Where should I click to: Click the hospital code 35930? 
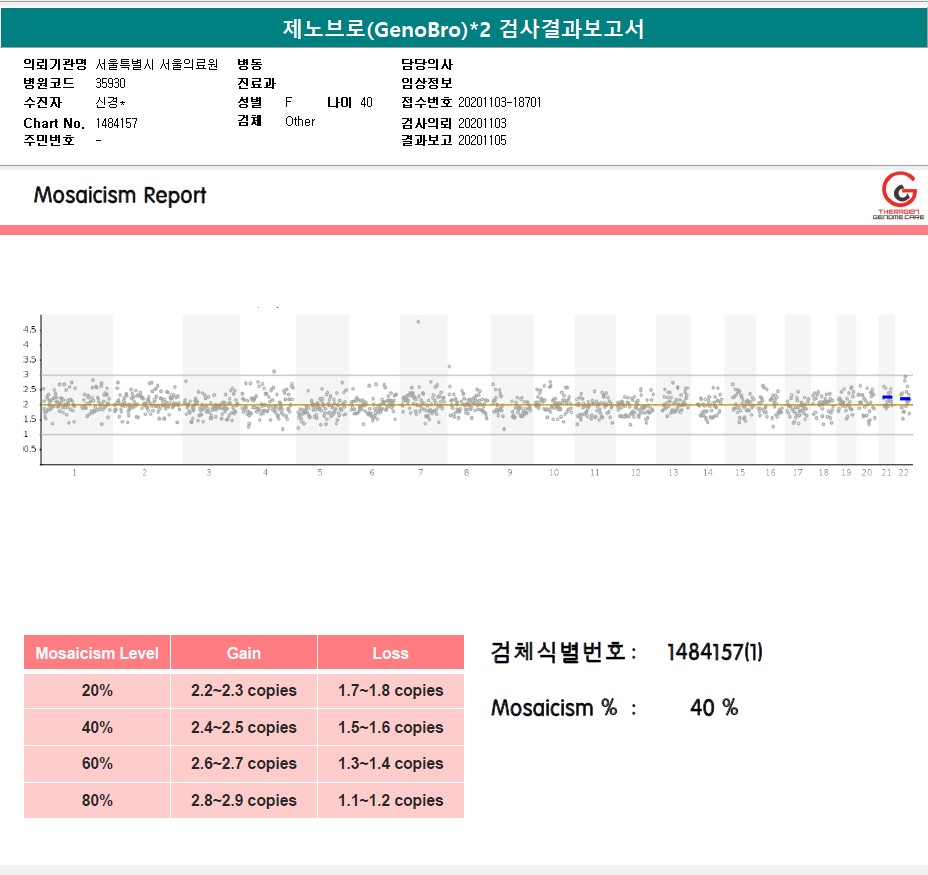111,83
